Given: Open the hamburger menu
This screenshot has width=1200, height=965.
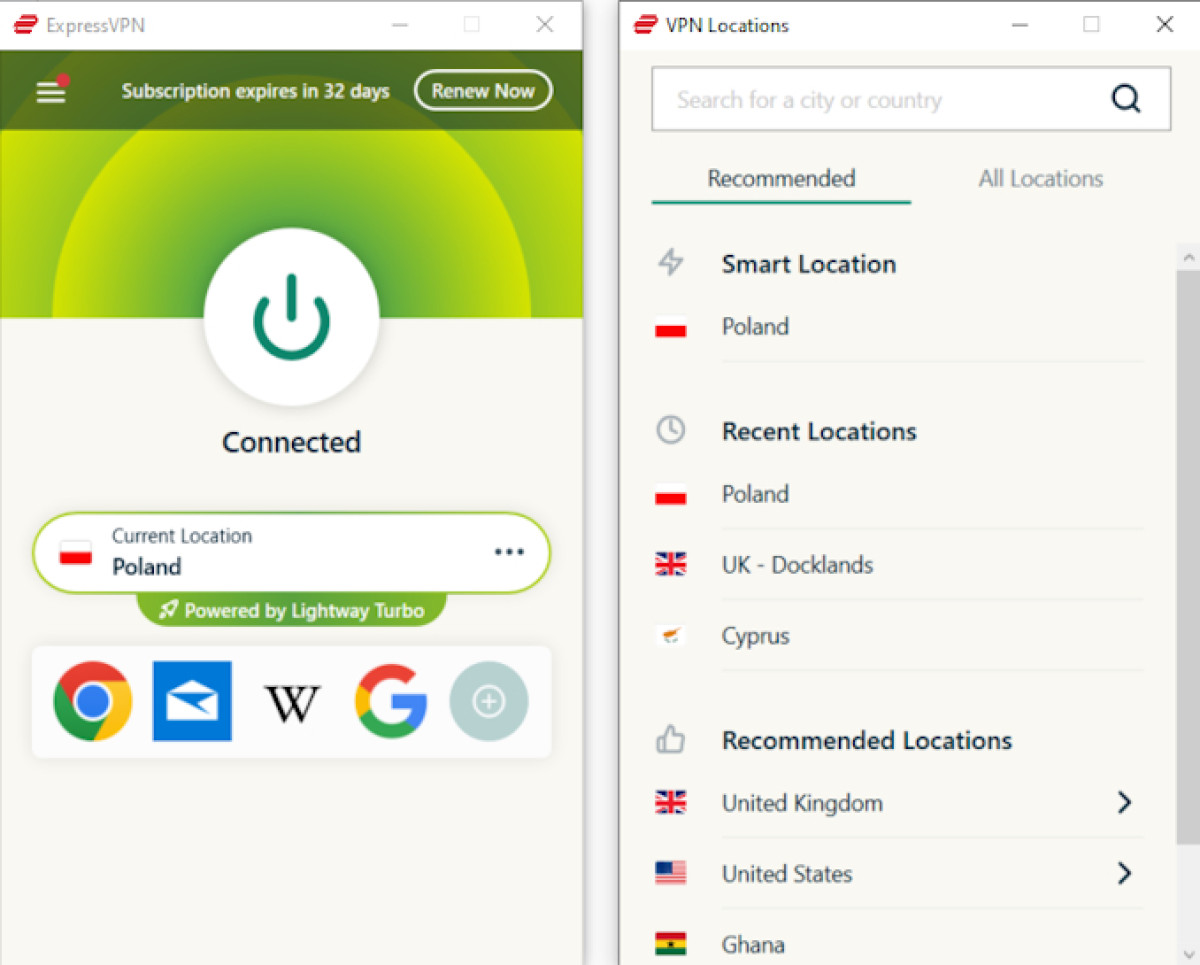Looking at the screenshot, I should point(51,92).
